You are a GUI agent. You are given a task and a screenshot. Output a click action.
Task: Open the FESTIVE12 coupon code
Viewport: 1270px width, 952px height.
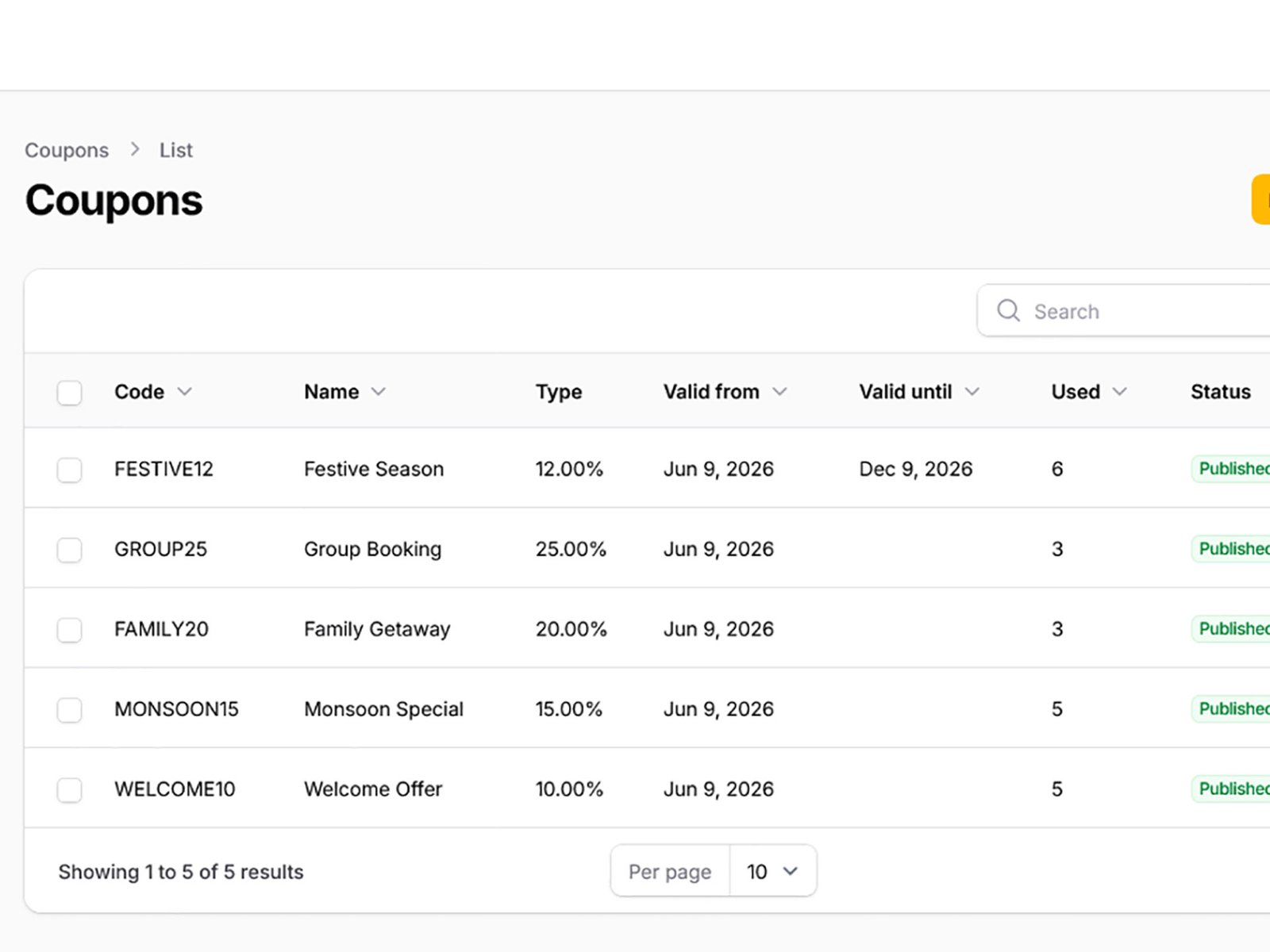(x=164, y=469)
